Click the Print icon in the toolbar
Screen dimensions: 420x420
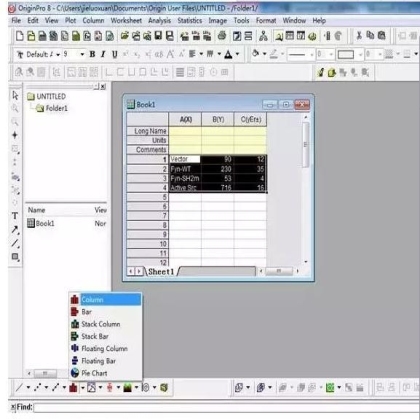click(222, 36)
